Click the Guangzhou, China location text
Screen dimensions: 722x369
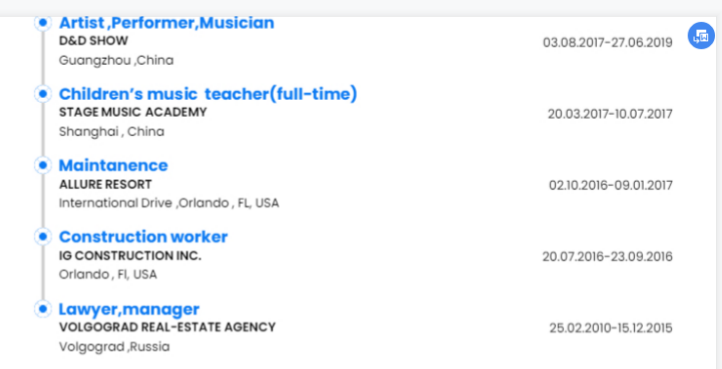(x=116, y=60)
